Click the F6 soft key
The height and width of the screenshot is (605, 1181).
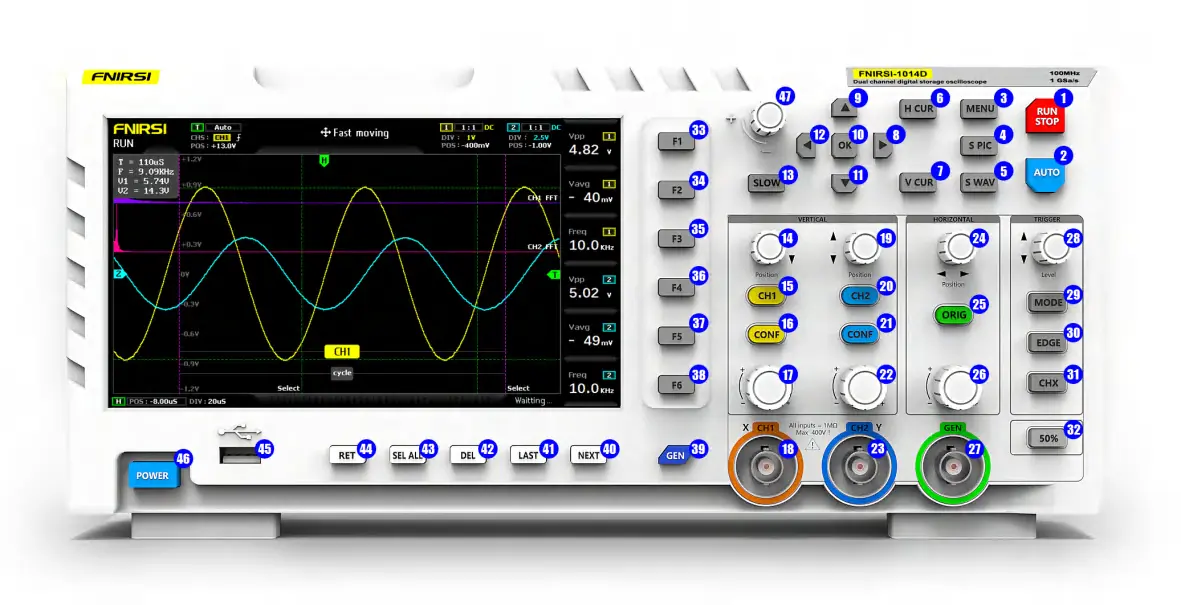676,385
